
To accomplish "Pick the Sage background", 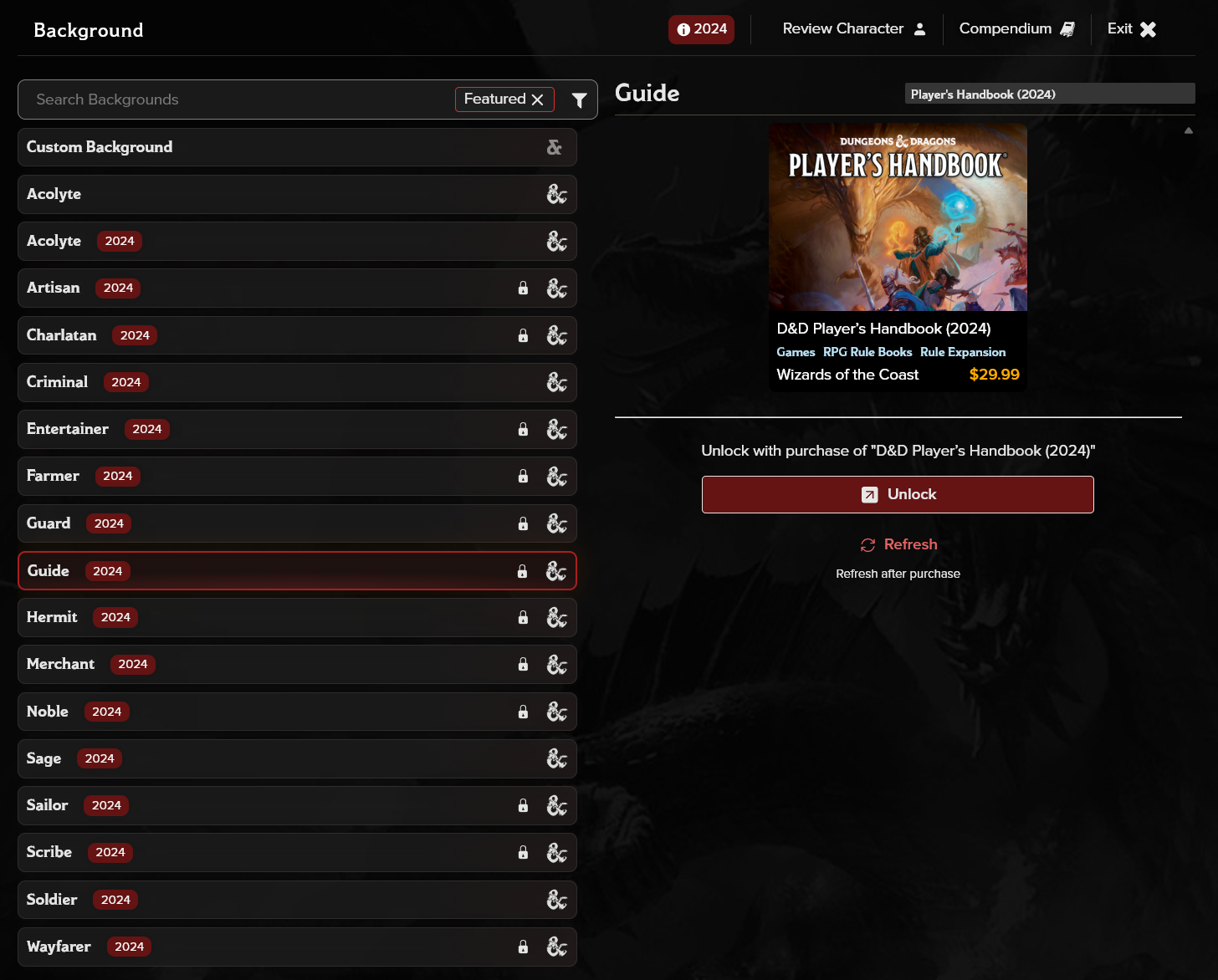I will tap(297, 758).
